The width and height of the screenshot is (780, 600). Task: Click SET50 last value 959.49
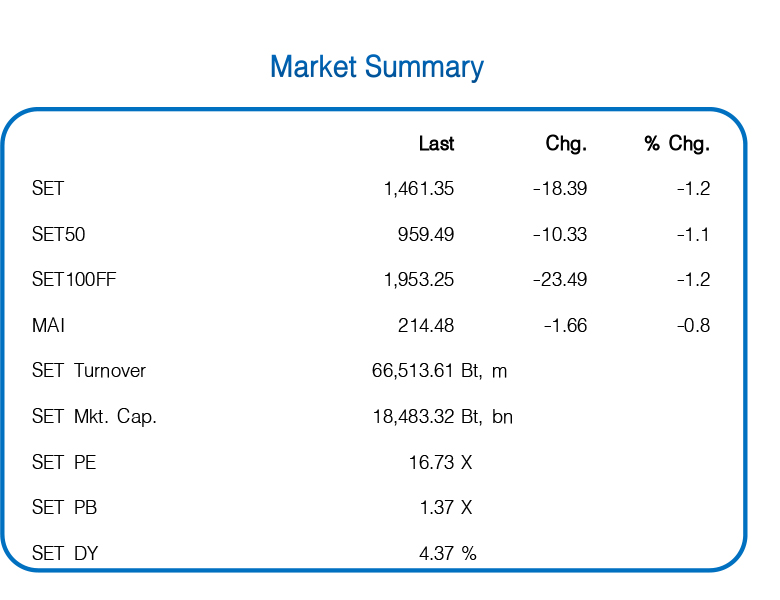click(x=426, y=235)
